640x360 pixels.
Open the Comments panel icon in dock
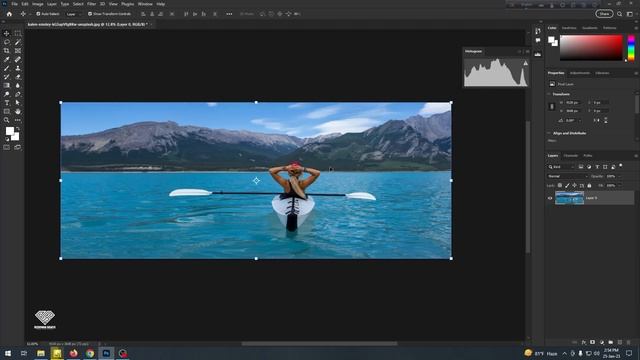pos(538,40)
